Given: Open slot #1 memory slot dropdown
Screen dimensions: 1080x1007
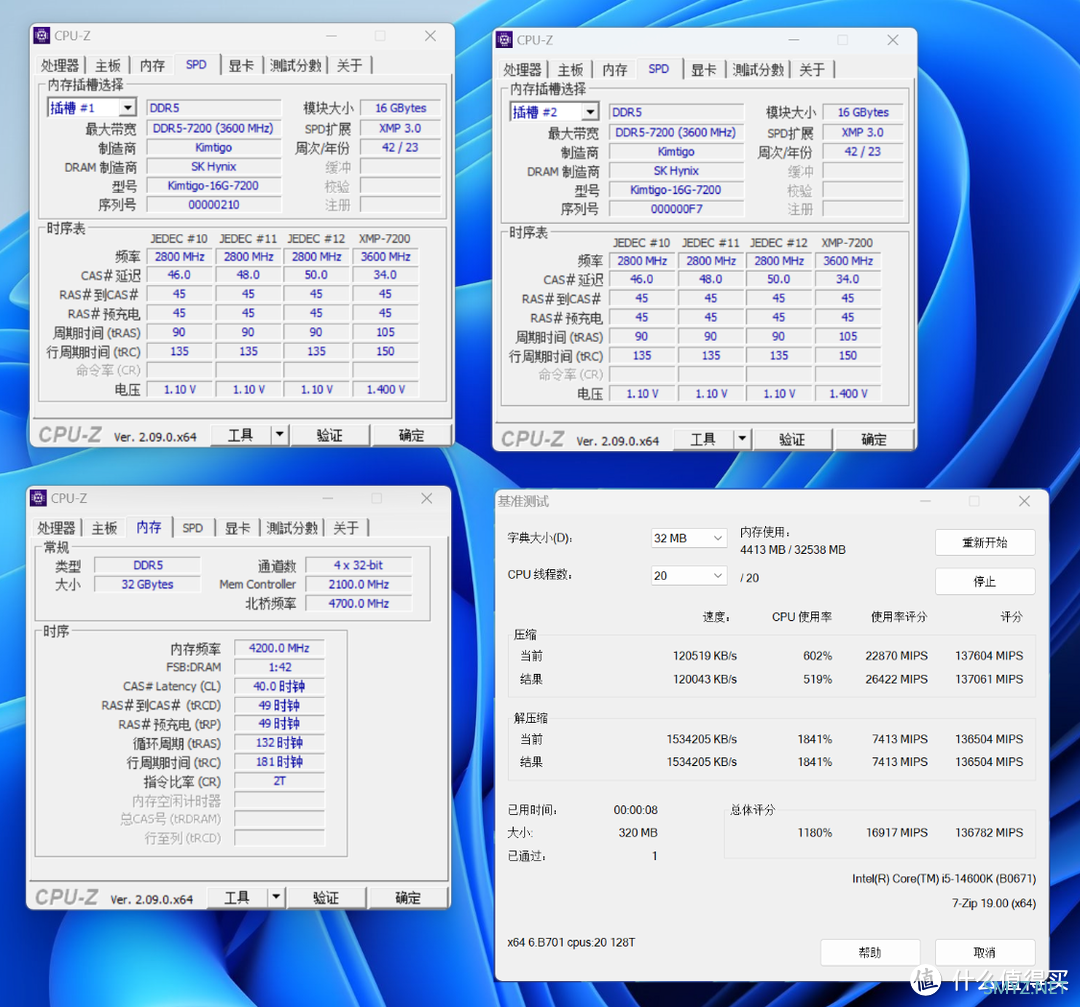Looking at the screenshot, I should coord(127,107).
